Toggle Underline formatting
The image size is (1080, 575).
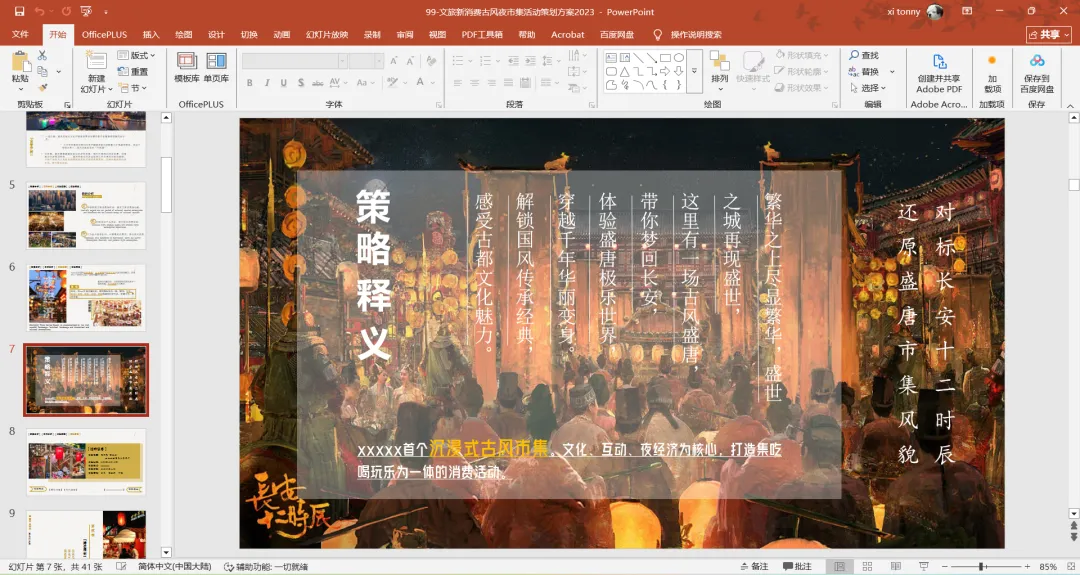click(x=284, y=83)
